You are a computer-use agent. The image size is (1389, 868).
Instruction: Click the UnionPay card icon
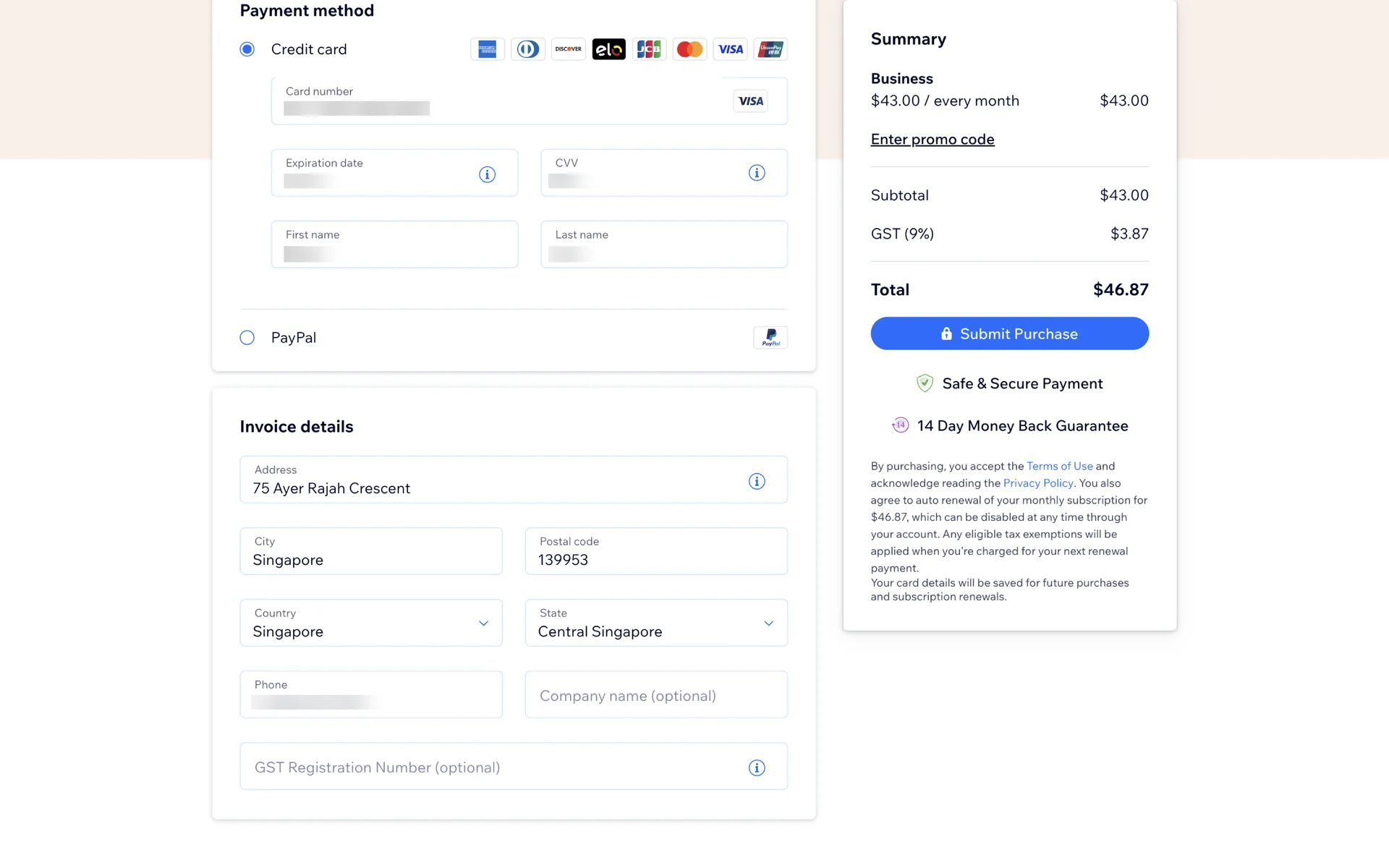(770, 49)
